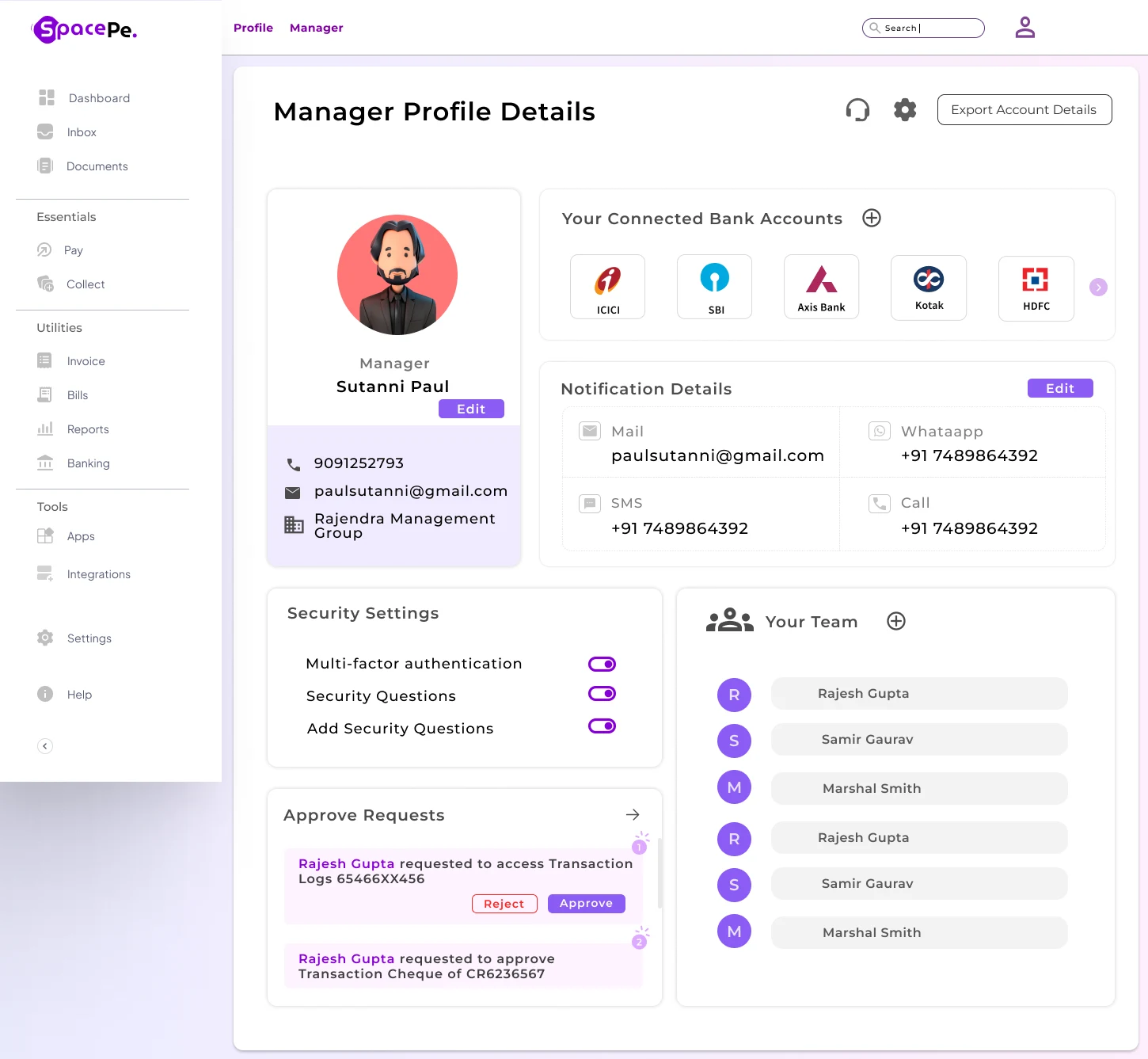Open all Approve Requests via arrow
Image resolution: width=1148 pixels, height=1059 pixels.
633,815
